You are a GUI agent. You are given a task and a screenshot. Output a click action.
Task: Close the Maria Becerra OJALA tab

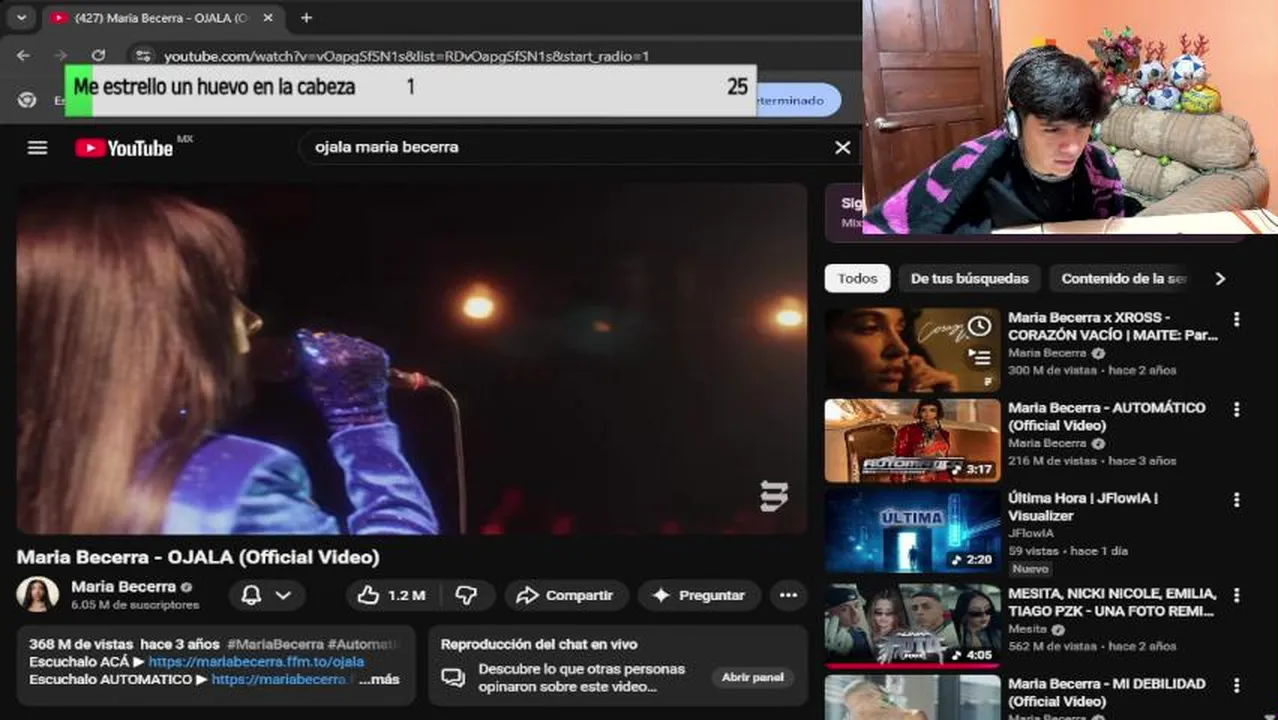(x=270, y=18)
